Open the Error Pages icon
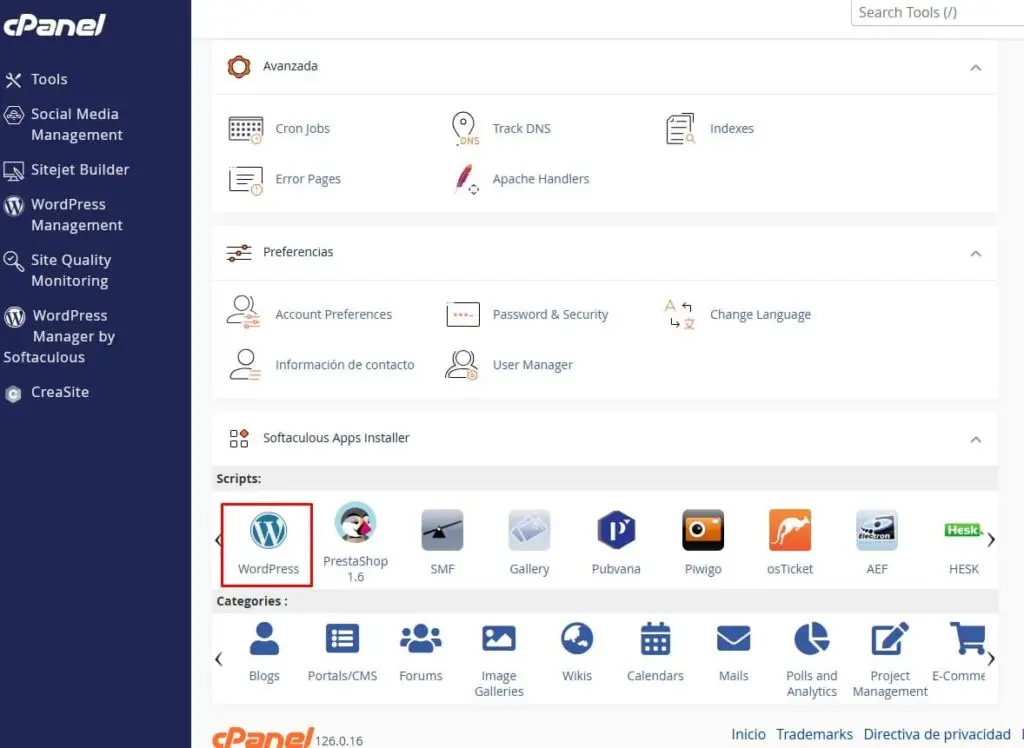1024x748 pixels. coord(246,180)
